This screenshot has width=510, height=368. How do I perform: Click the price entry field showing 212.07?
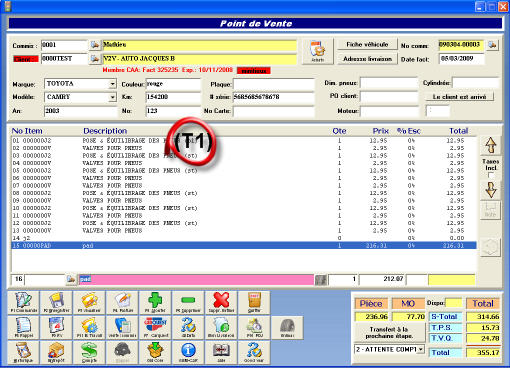pyautogui.click(x=382, y=280)
